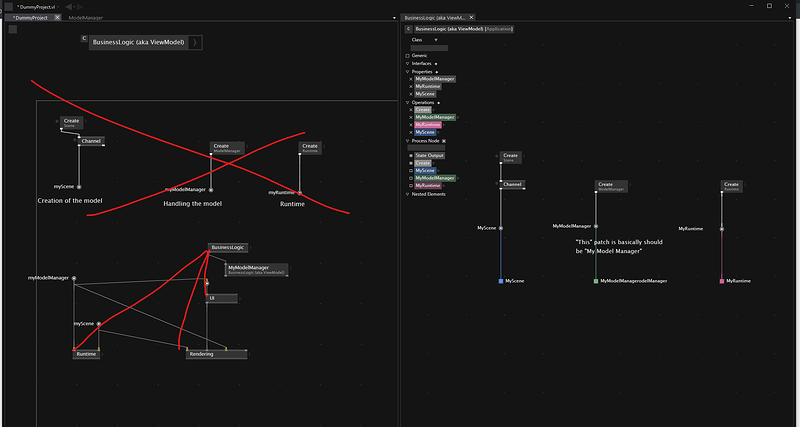Viewport: 800px width, 427px height.
Task: Click the back arrow beside BusinessLogic title
Action: pos(408,29)
